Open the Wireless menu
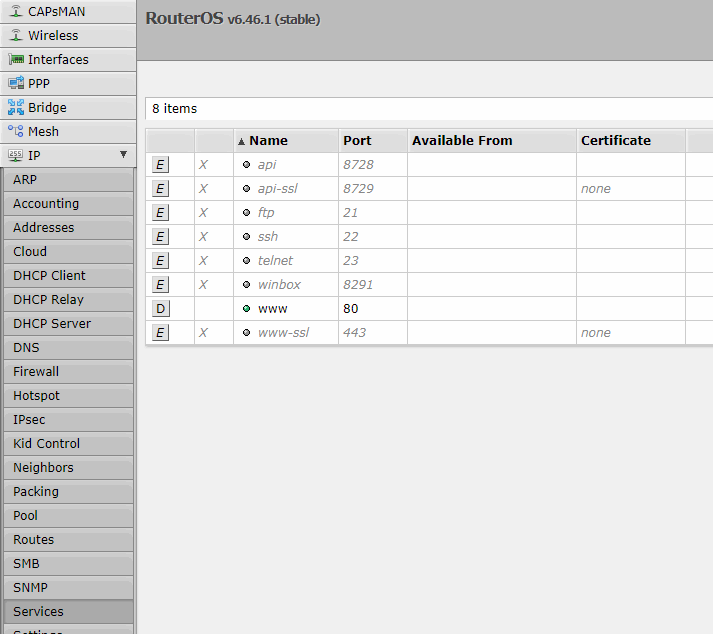This screenshot has height=634, width=713. click(68, 35)
